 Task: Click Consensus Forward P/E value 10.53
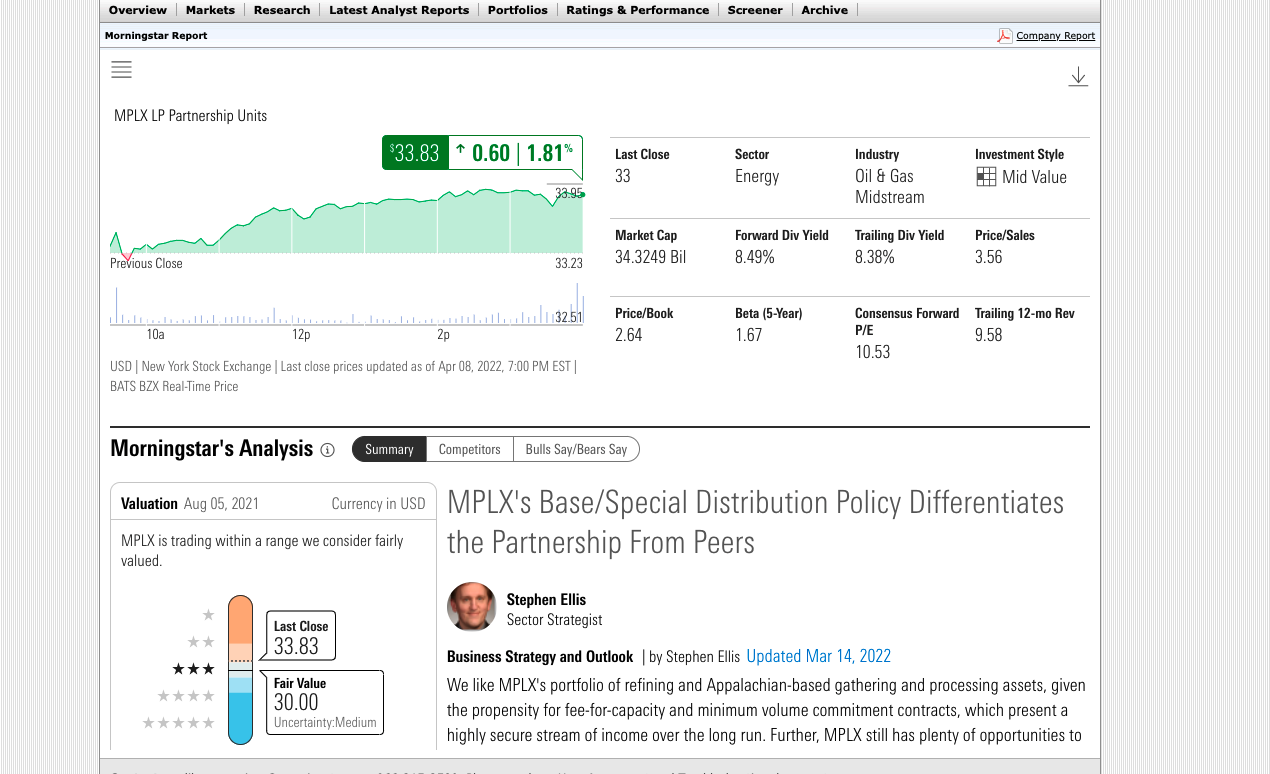point(873,352)
